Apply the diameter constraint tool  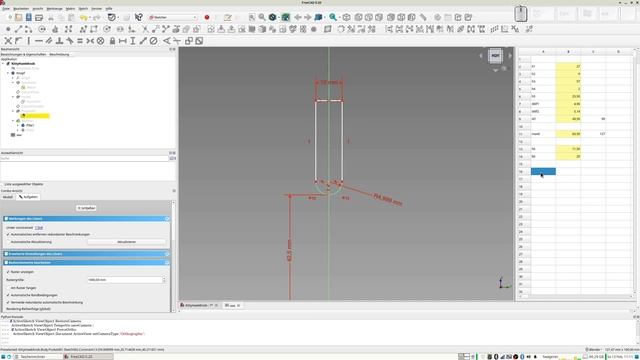(x=153, y=41)
